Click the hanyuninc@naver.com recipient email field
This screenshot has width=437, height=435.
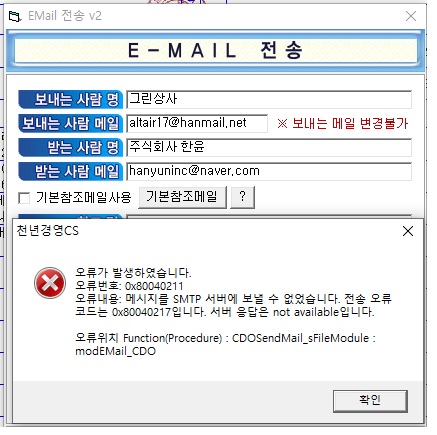[x=269, y=171]
